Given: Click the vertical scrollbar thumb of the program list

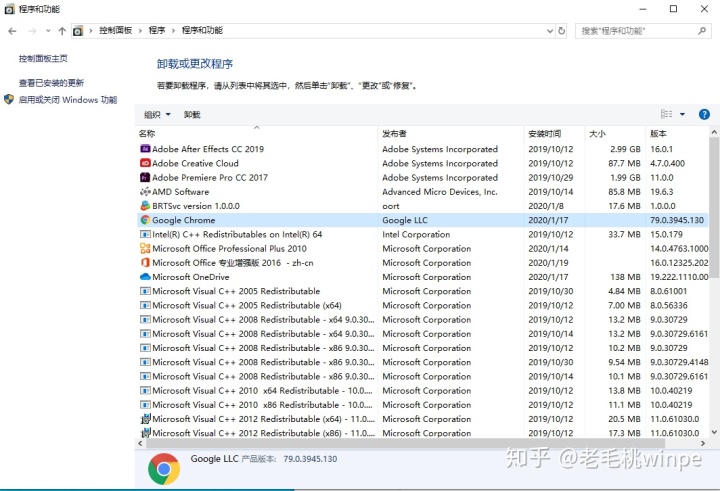Looking at the screenshot, I should [x=714, y=209].
